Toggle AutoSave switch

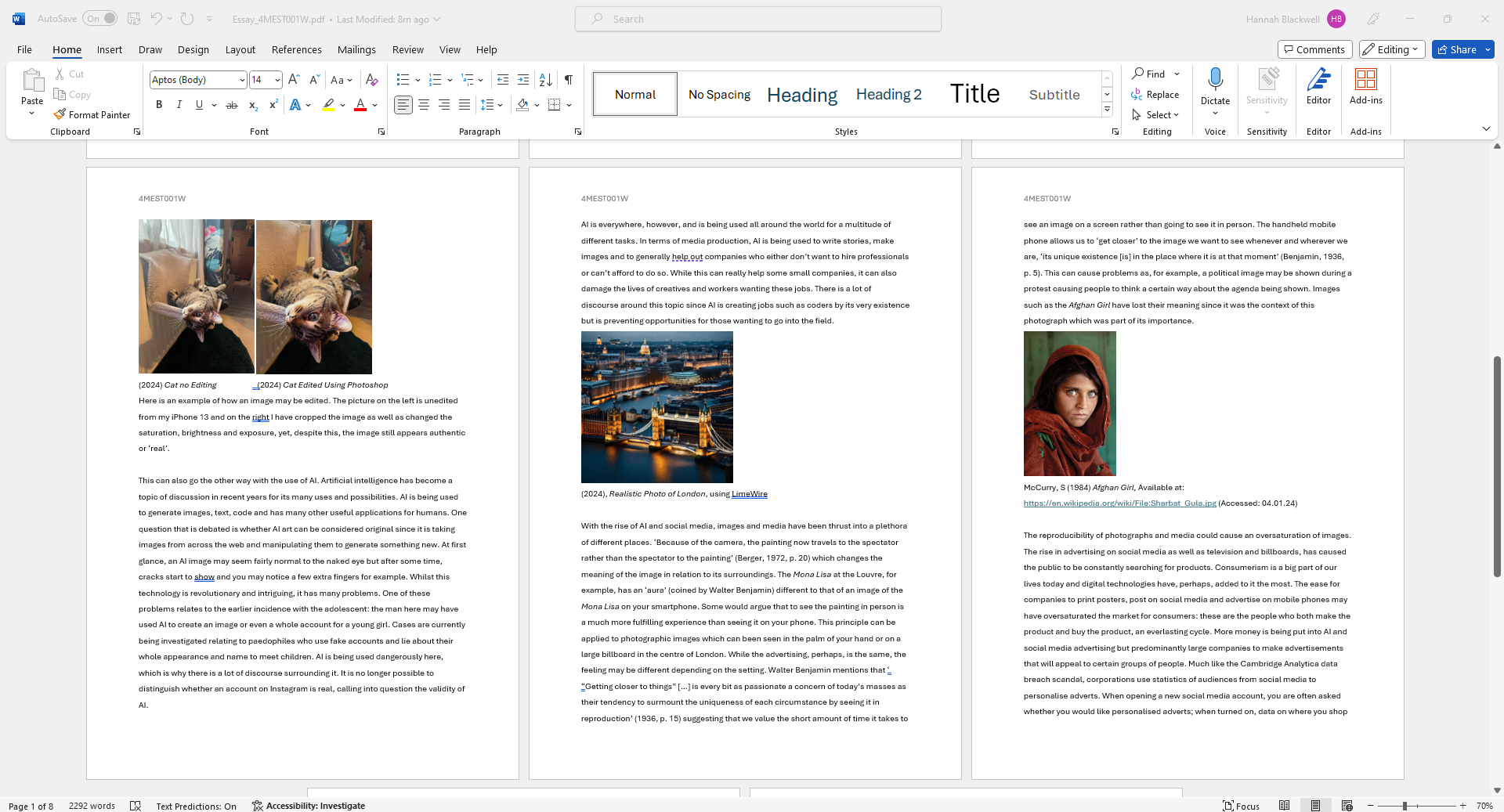tap(100, 19)
